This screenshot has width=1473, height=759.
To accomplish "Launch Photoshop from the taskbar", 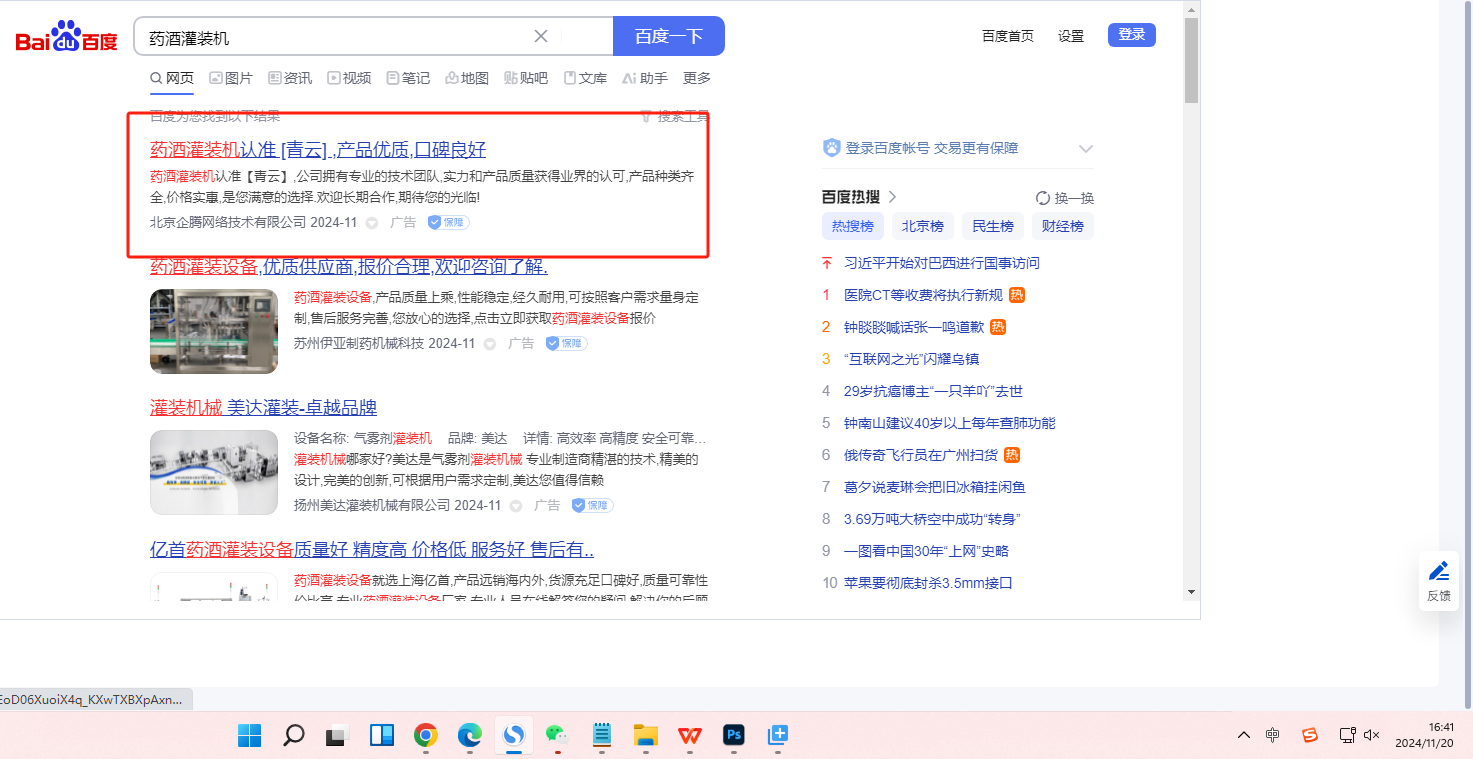I will (734, 736).
